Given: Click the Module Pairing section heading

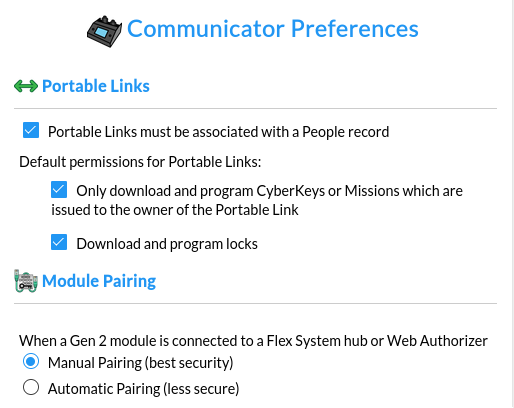Looking at the screenshot, I should pyautogui.click(x=99, y=281).
